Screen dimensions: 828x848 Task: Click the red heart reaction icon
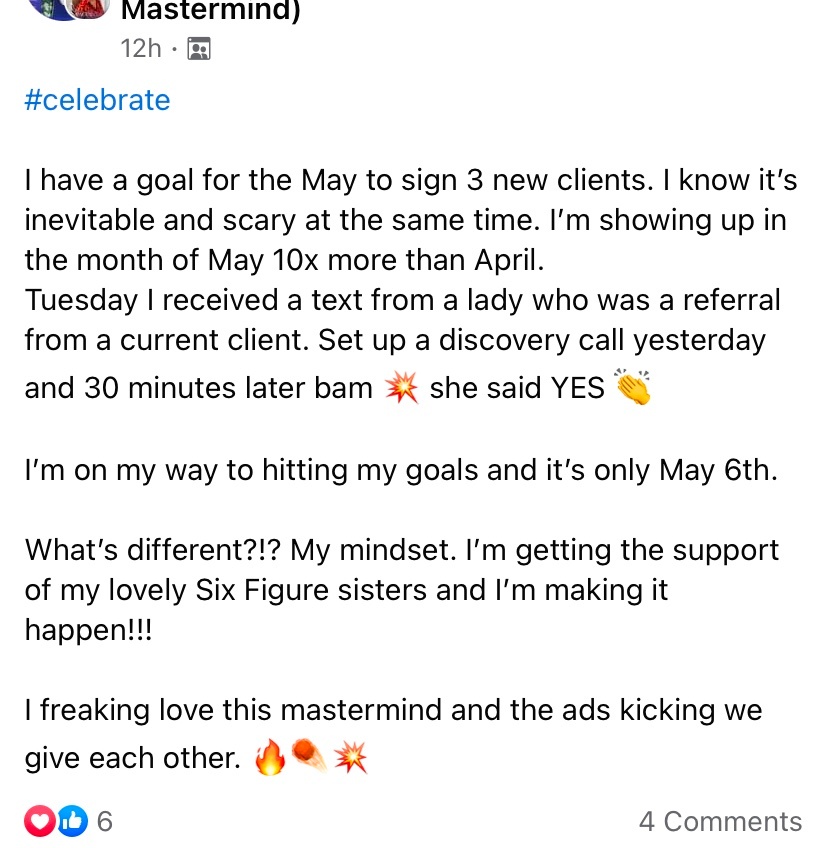(x=40, y=821)
